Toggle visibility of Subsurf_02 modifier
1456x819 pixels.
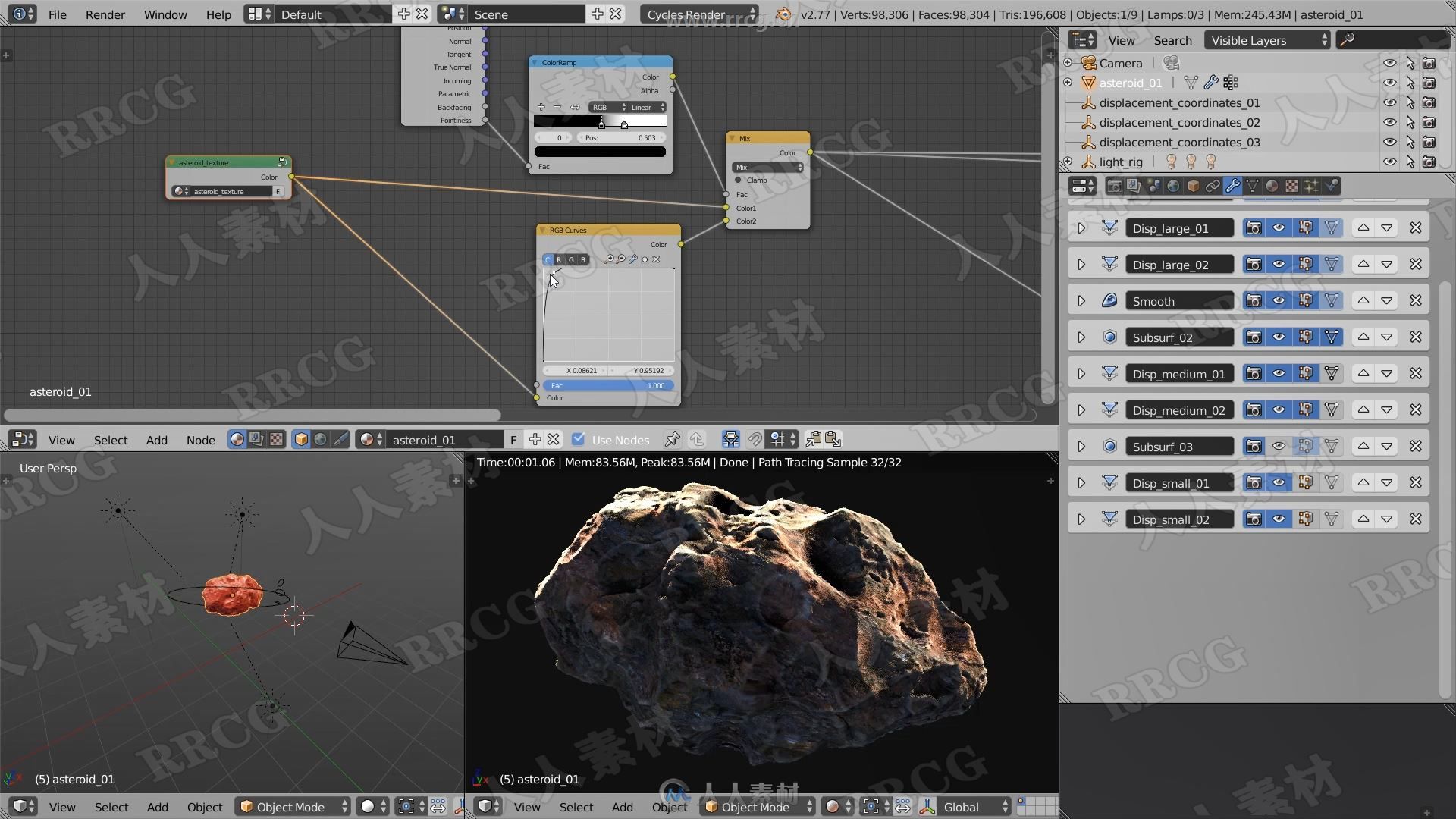click(x=1279, y=337)
